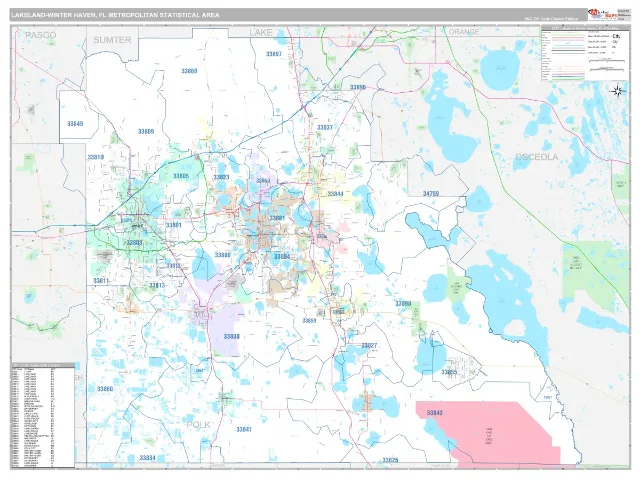This screenshot has height=480, width=640.
Task: Click ZIP code 33860 label
Action: point(105,389)
